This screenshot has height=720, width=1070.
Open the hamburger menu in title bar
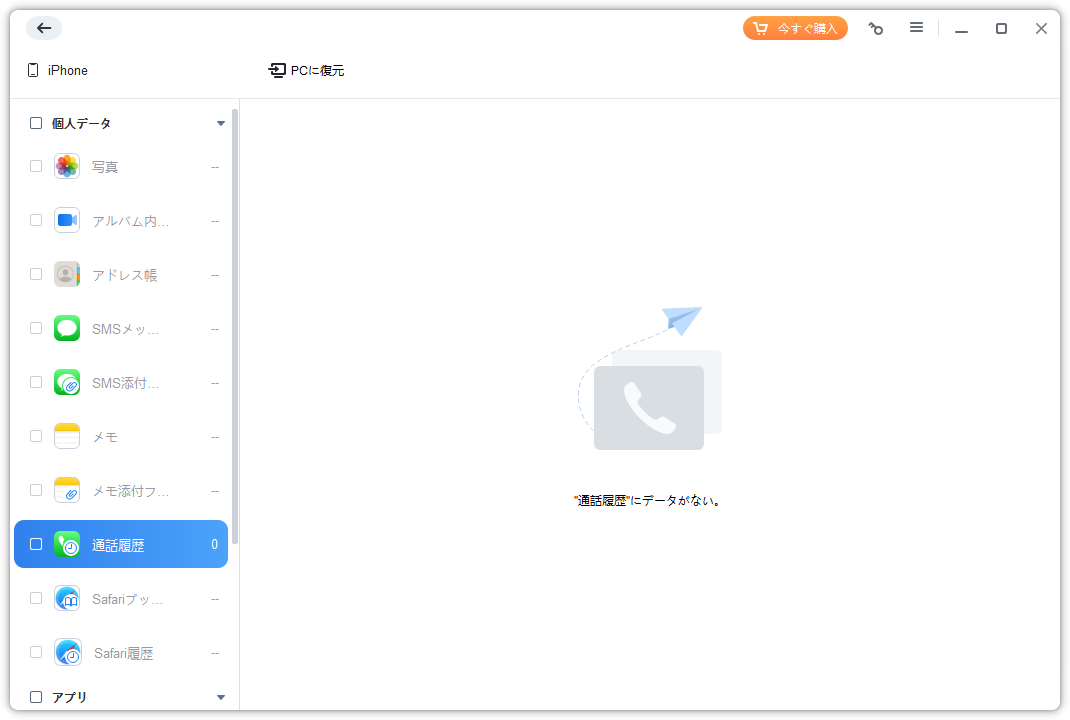[916, 28]
